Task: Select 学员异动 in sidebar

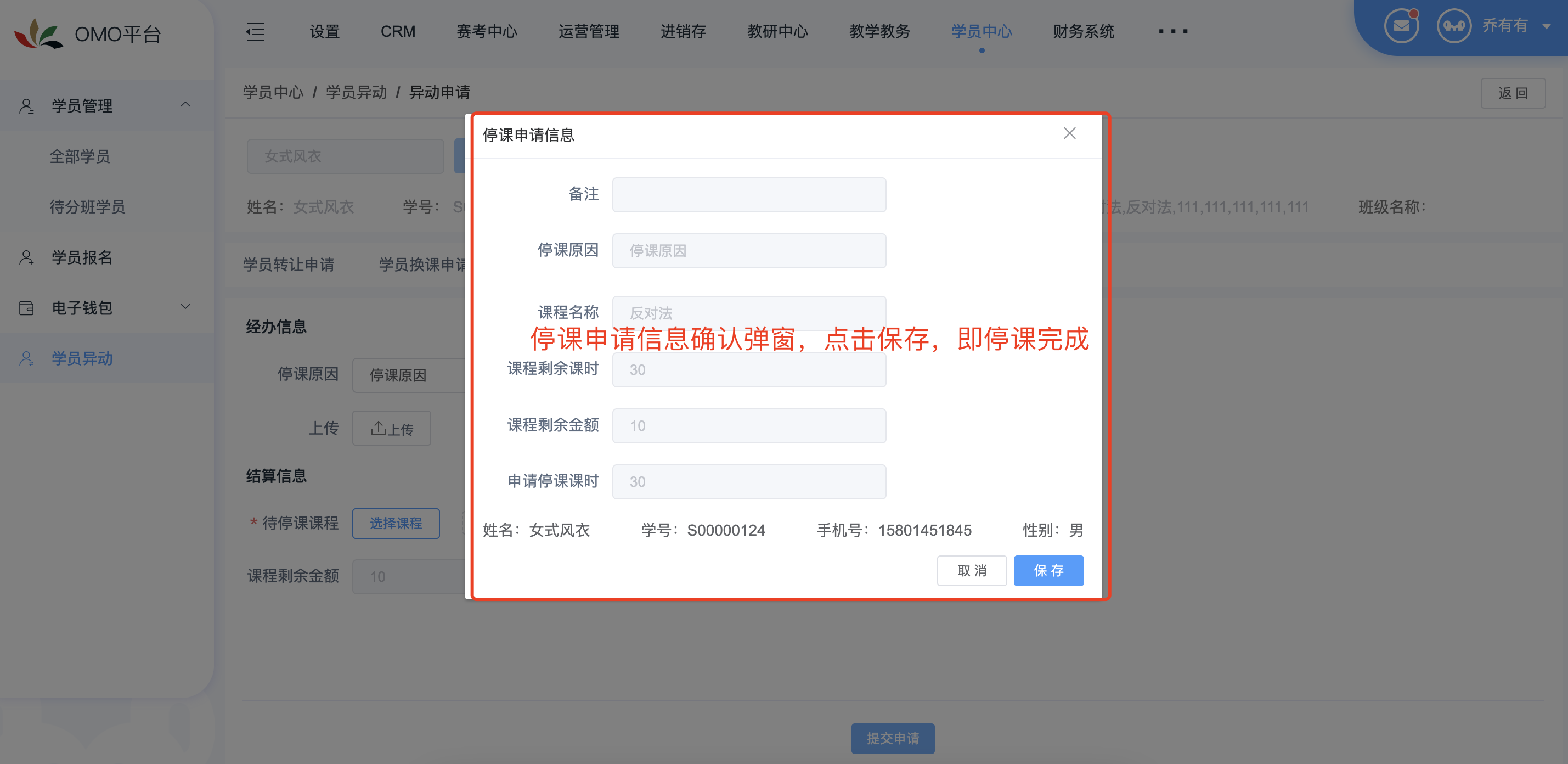Action: 82,358
